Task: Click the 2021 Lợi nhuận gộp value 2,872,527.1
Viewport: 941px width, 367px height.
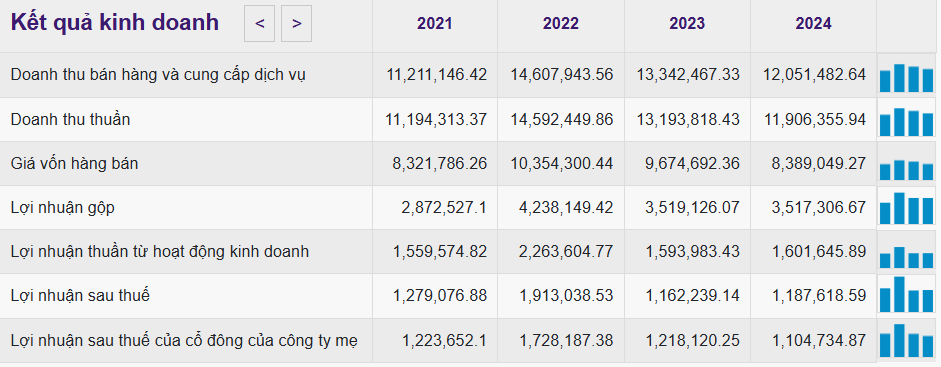Action: 444,207
